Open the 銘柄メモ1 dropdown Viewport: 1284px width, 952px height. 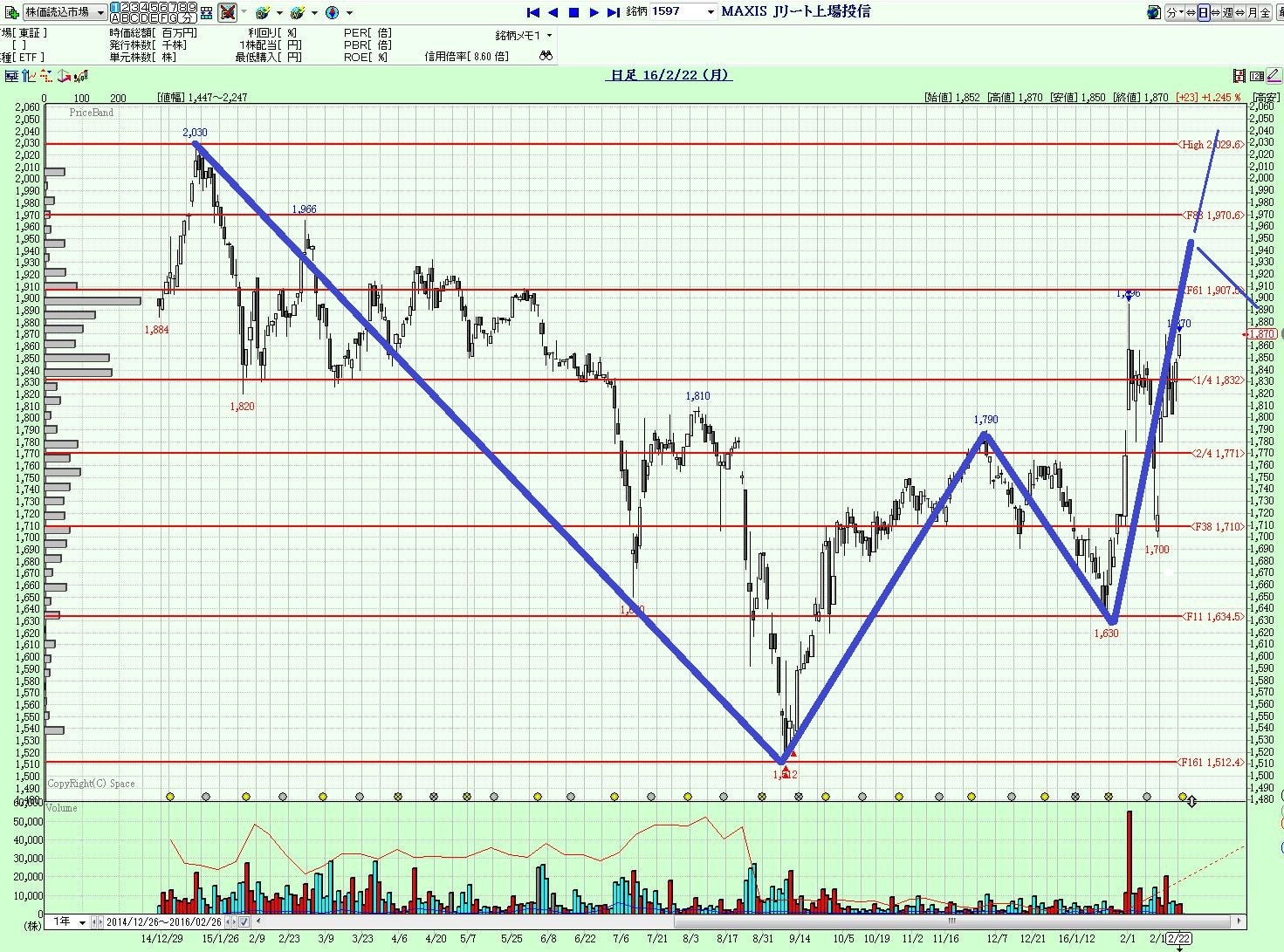[523, 35]
